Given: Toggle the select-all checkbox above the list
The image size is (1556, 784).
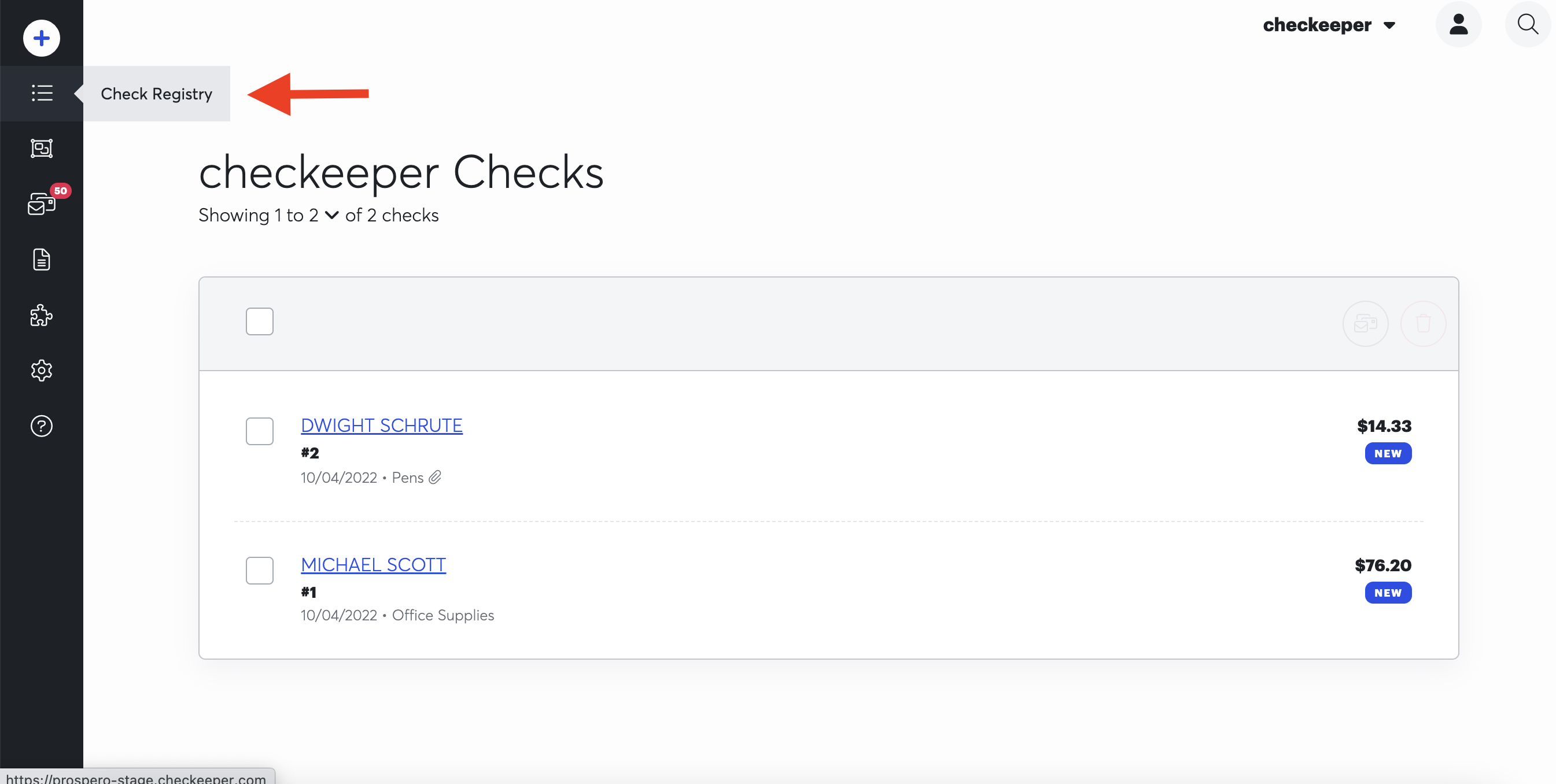Looking at the screenshot, I should point(259,321).
